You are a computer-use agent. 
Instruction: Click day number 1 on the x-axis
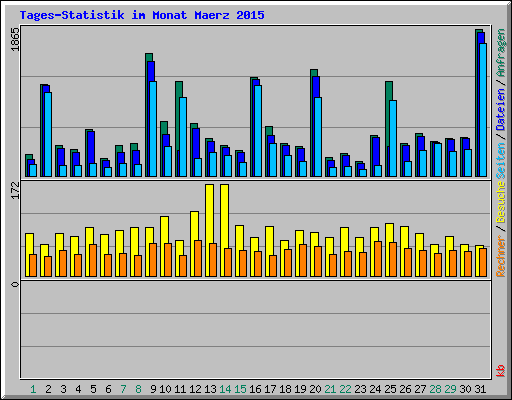[33, 389]
